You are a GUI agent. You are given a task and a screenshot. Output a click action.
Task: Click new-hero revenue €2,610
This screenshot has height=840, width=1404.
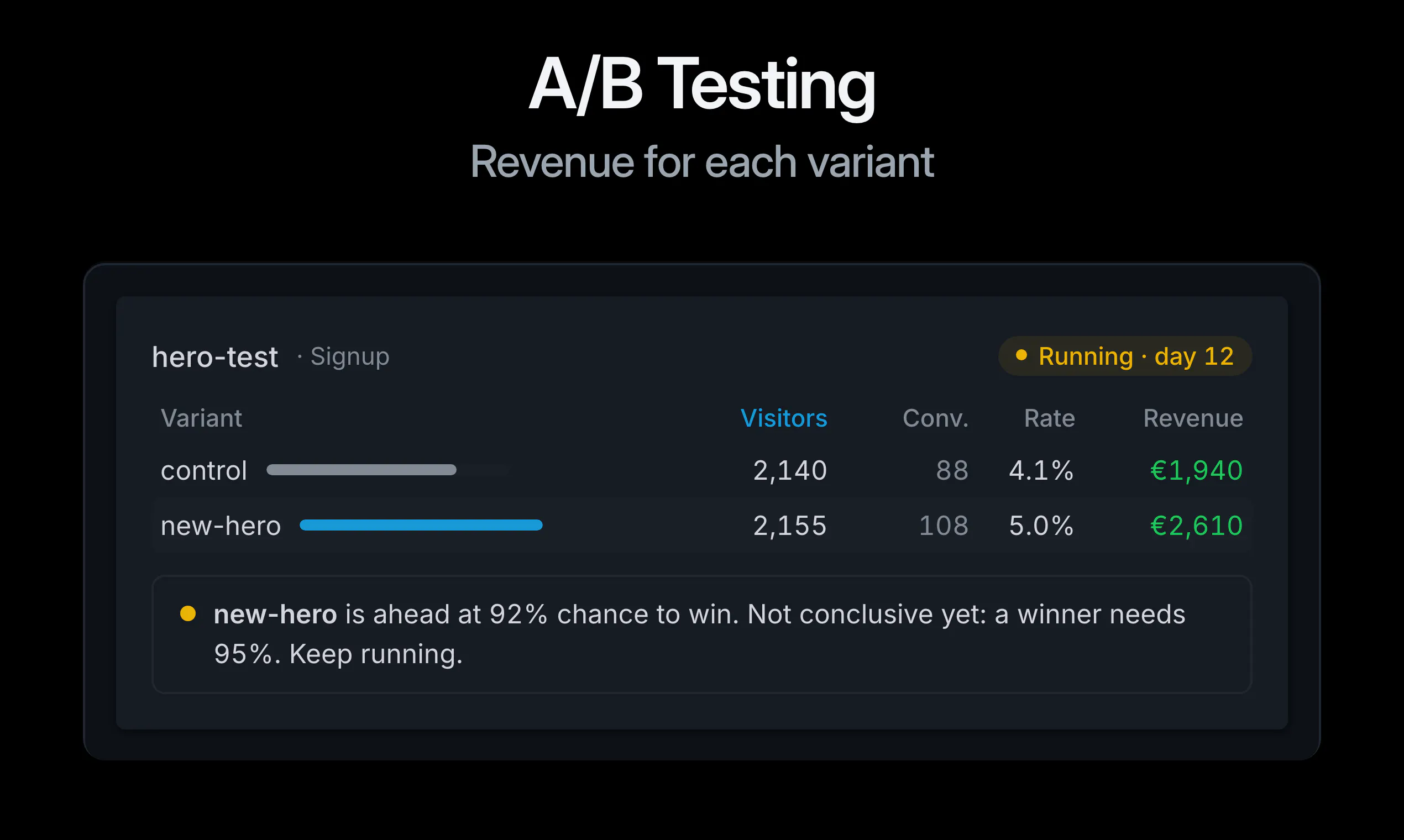1196,526
